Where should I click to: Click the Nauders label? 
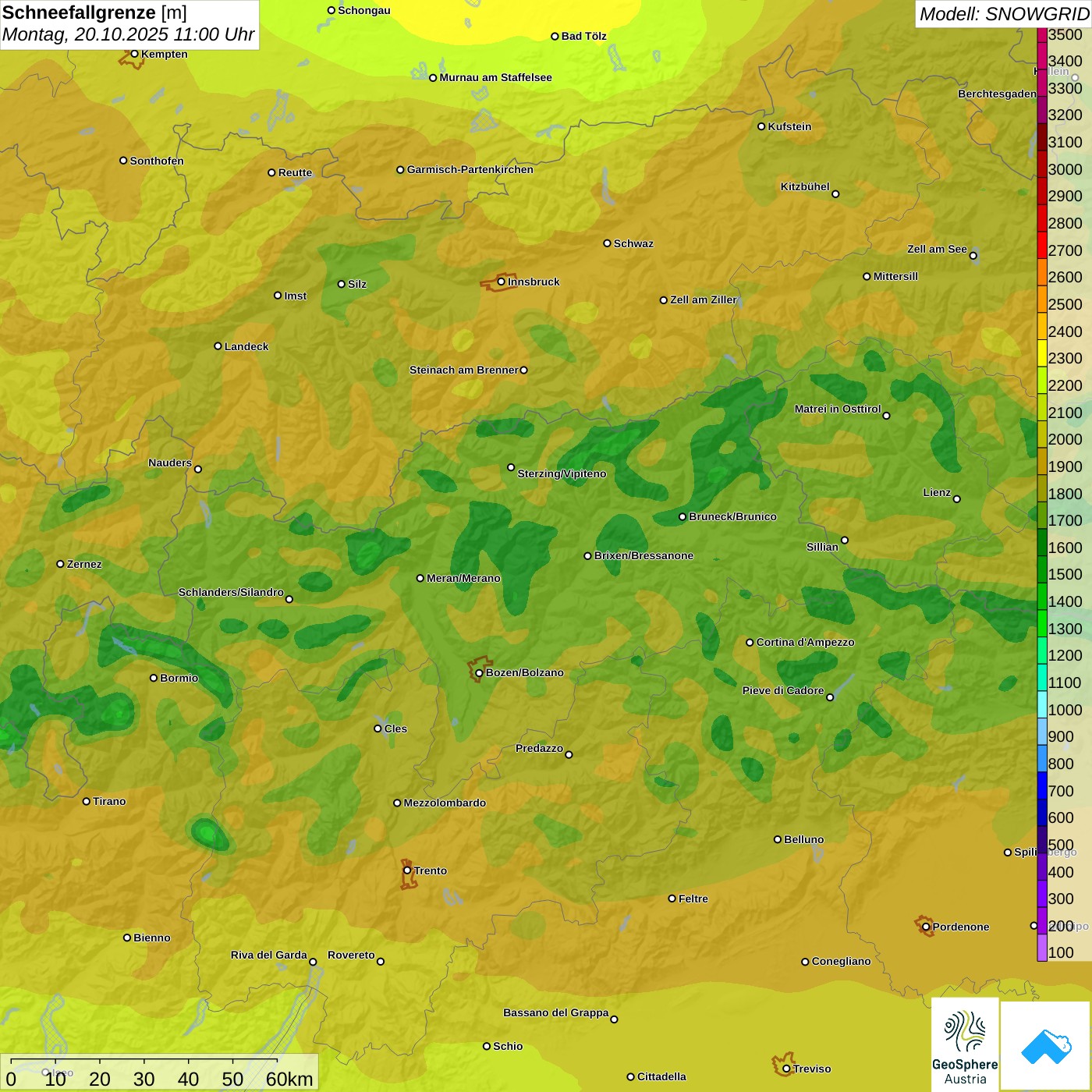pyautogui.click(x=170, y=463)
